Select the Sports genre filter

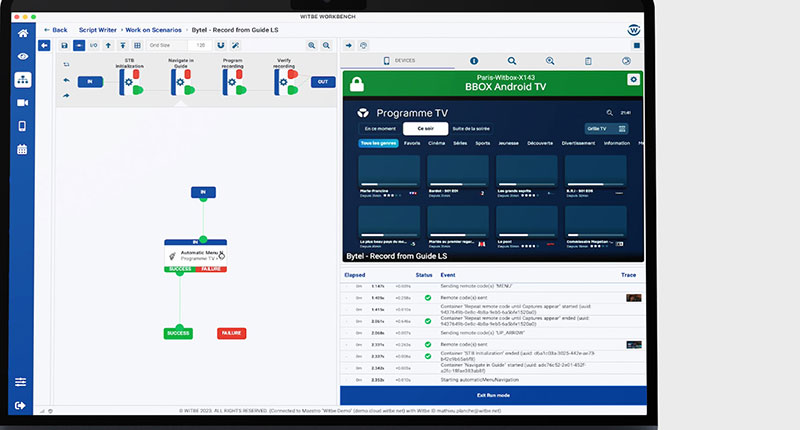pos(483,143)
